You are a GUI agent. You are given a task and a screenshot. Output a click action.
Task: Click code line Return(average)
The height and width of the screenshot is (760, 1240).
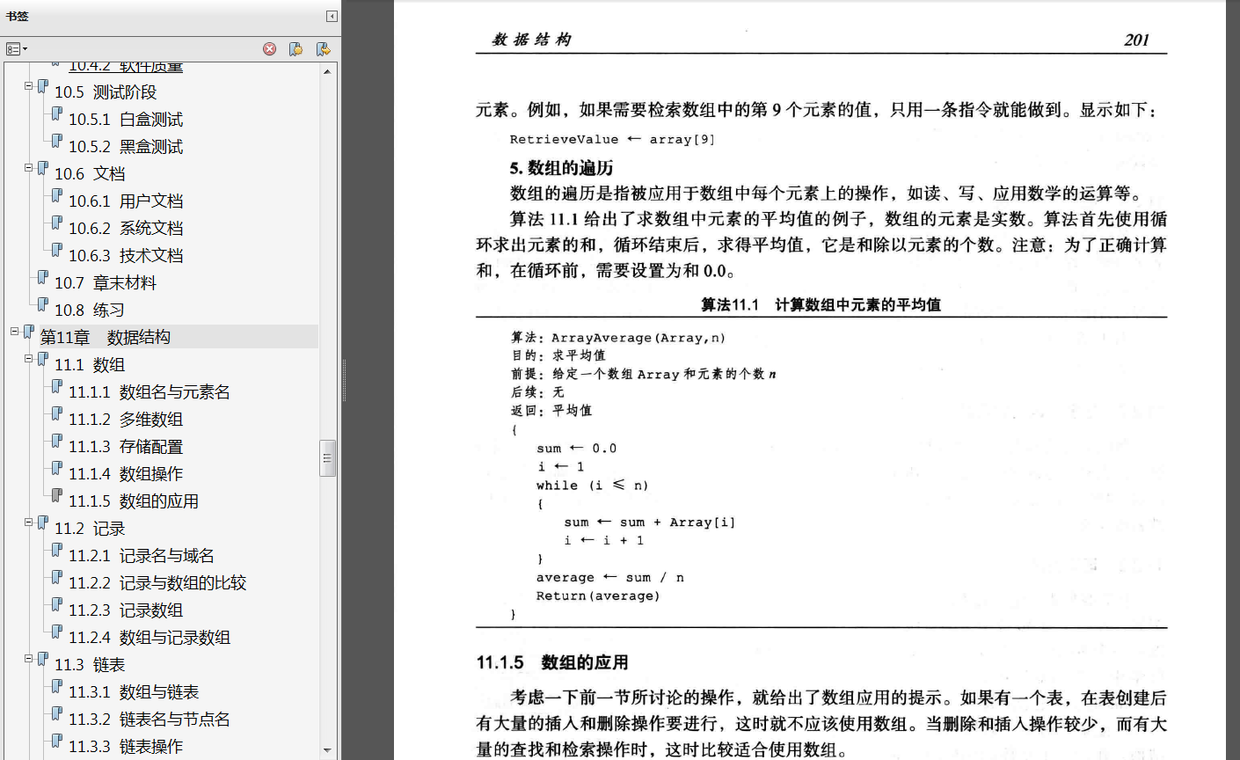[598, 596]
